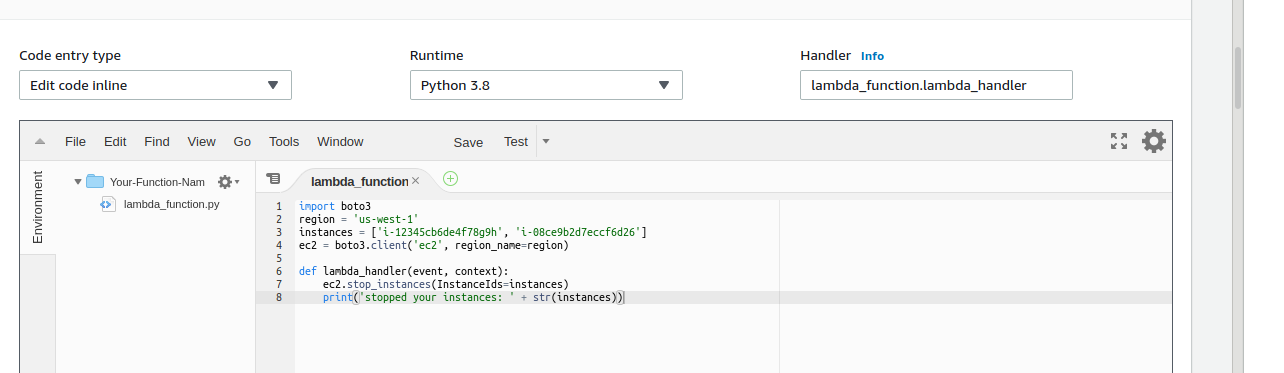Click line number 1 in the gutter
1284x373 pixels.
point(279,206)
